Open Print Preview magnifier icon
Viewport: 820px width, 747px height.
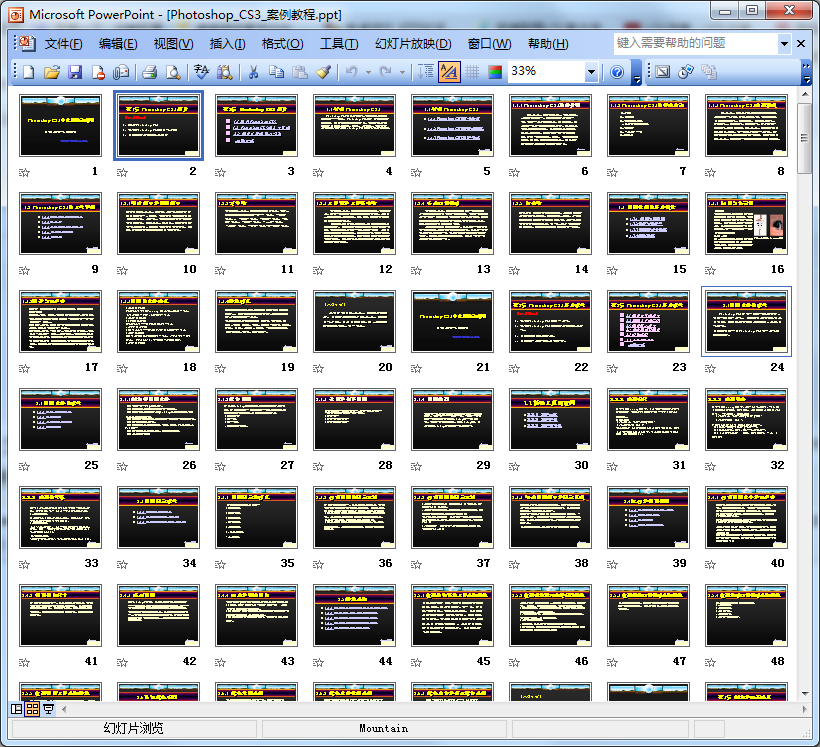pyautogui.click(x=173, y=72)
